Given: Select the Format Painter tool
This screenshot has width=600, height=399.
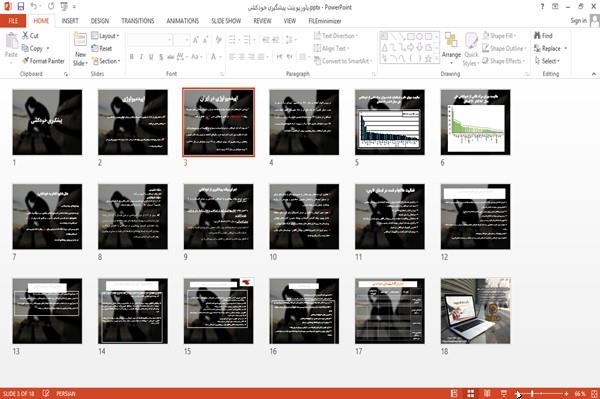Looking at the screenshot, I should point(43,61).
